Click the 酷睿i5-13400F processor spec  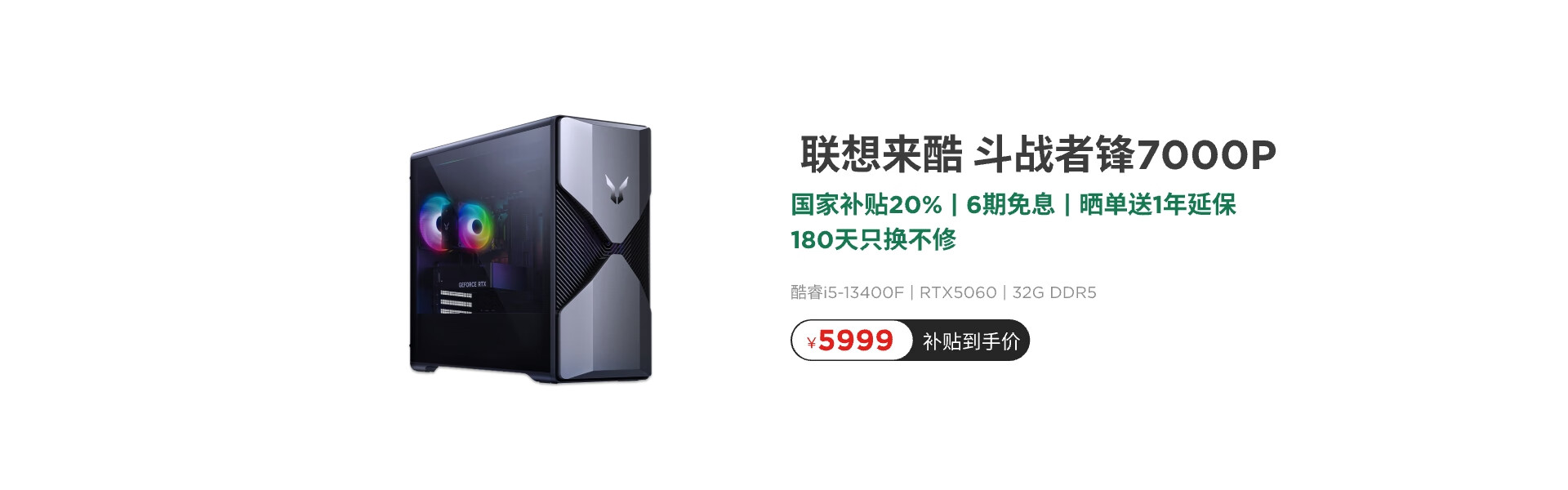tap(847, 292)
